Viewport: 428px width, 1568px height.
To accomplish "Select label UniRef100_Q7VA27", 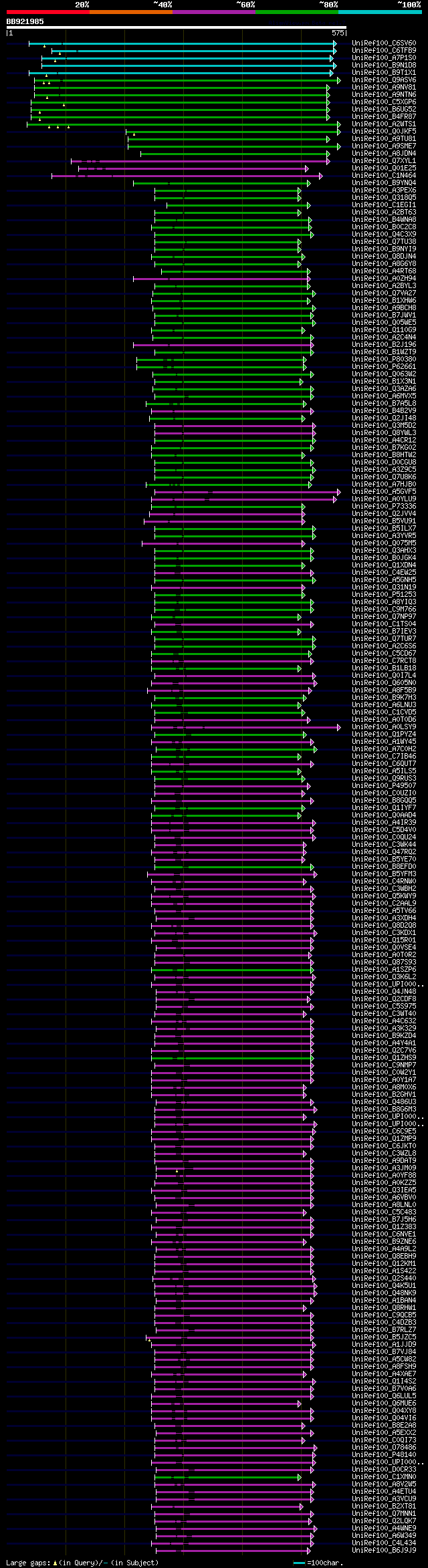I will click(384, 293).
